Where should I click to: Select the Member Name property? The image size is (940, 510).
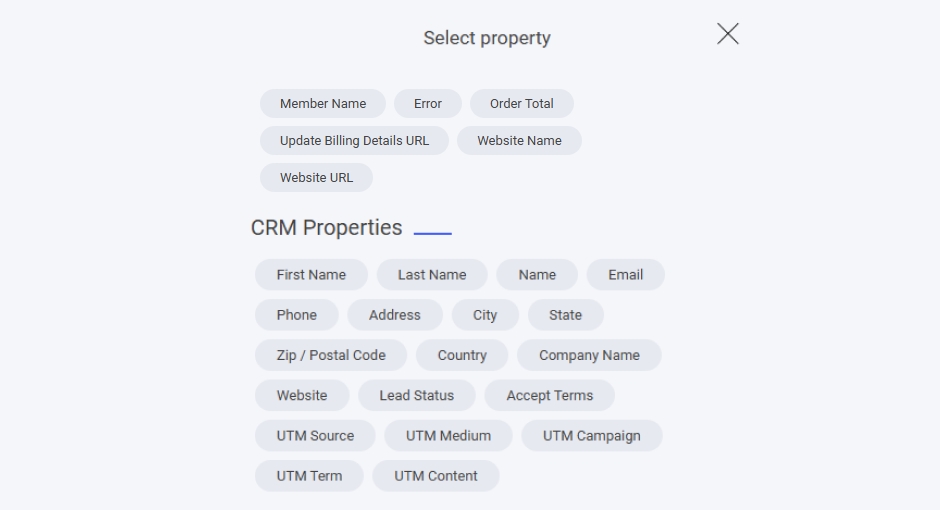pyautogui.click(x=322, y=104)
